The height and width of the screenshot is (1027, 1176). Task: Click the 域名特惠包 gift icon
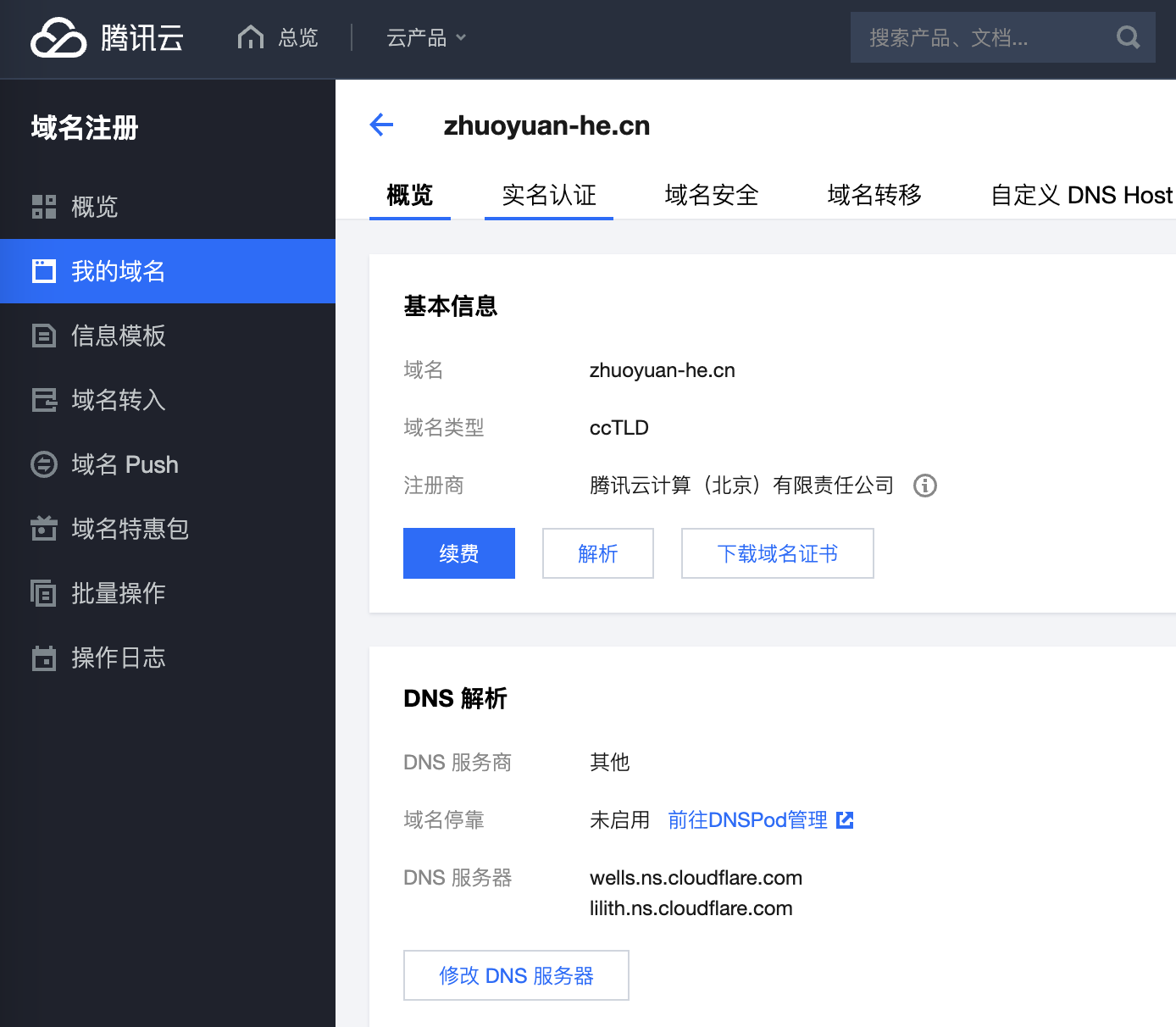pos(44,528)
